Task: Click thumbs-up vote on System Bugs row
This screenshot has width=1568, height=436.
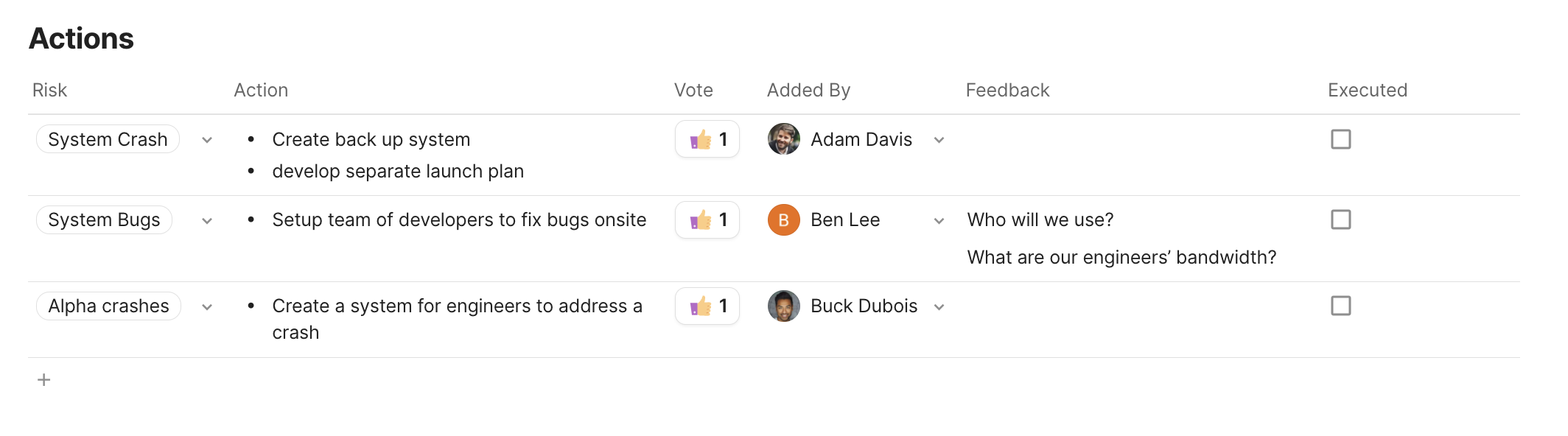Action: pyautogui.click(x=707, y=219)
